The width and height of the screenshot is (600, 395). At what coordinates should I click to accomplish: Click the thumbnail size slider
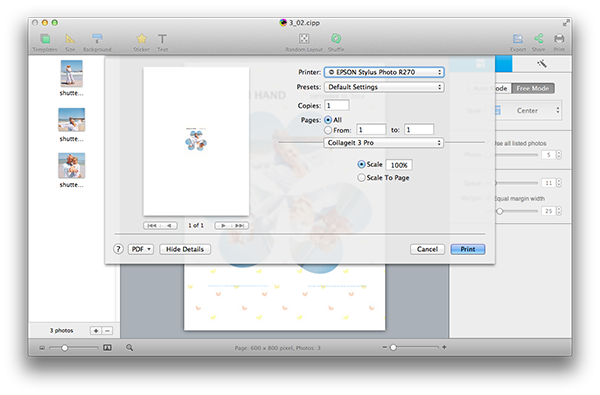coord(73,348)
